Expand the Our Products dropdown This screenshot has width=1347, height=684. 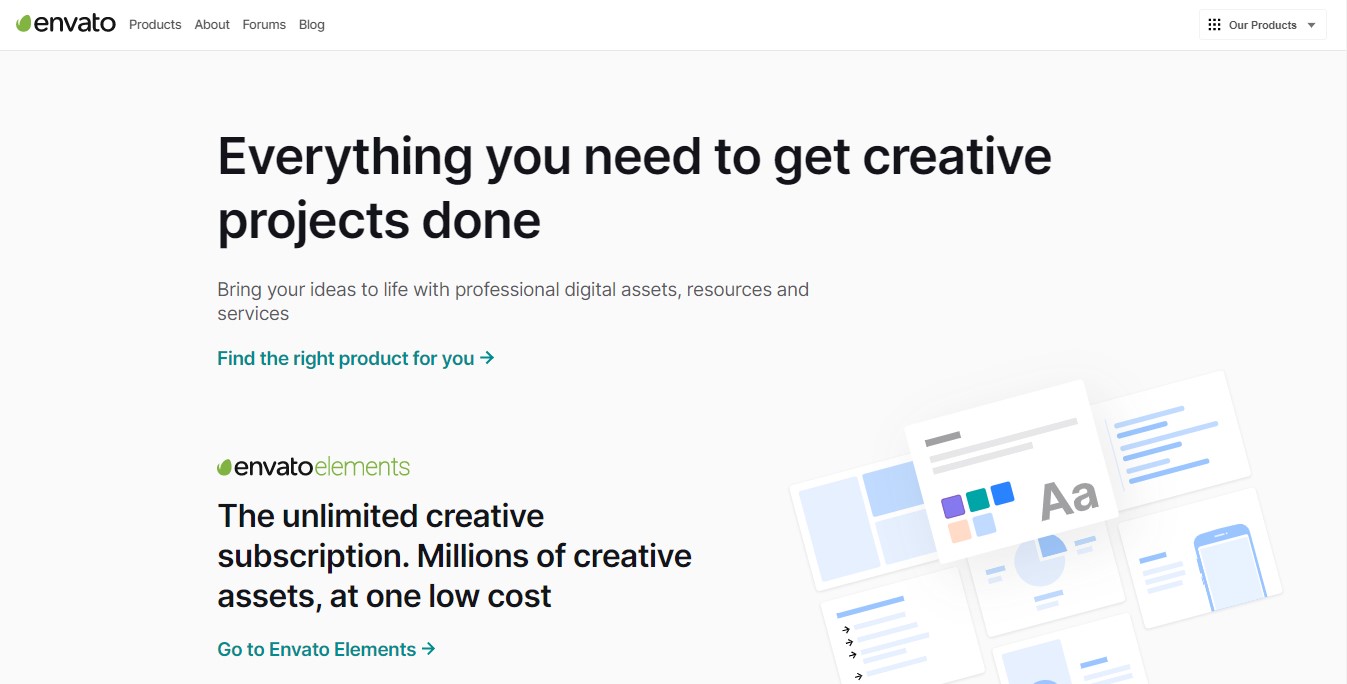tap(1262, 25)
